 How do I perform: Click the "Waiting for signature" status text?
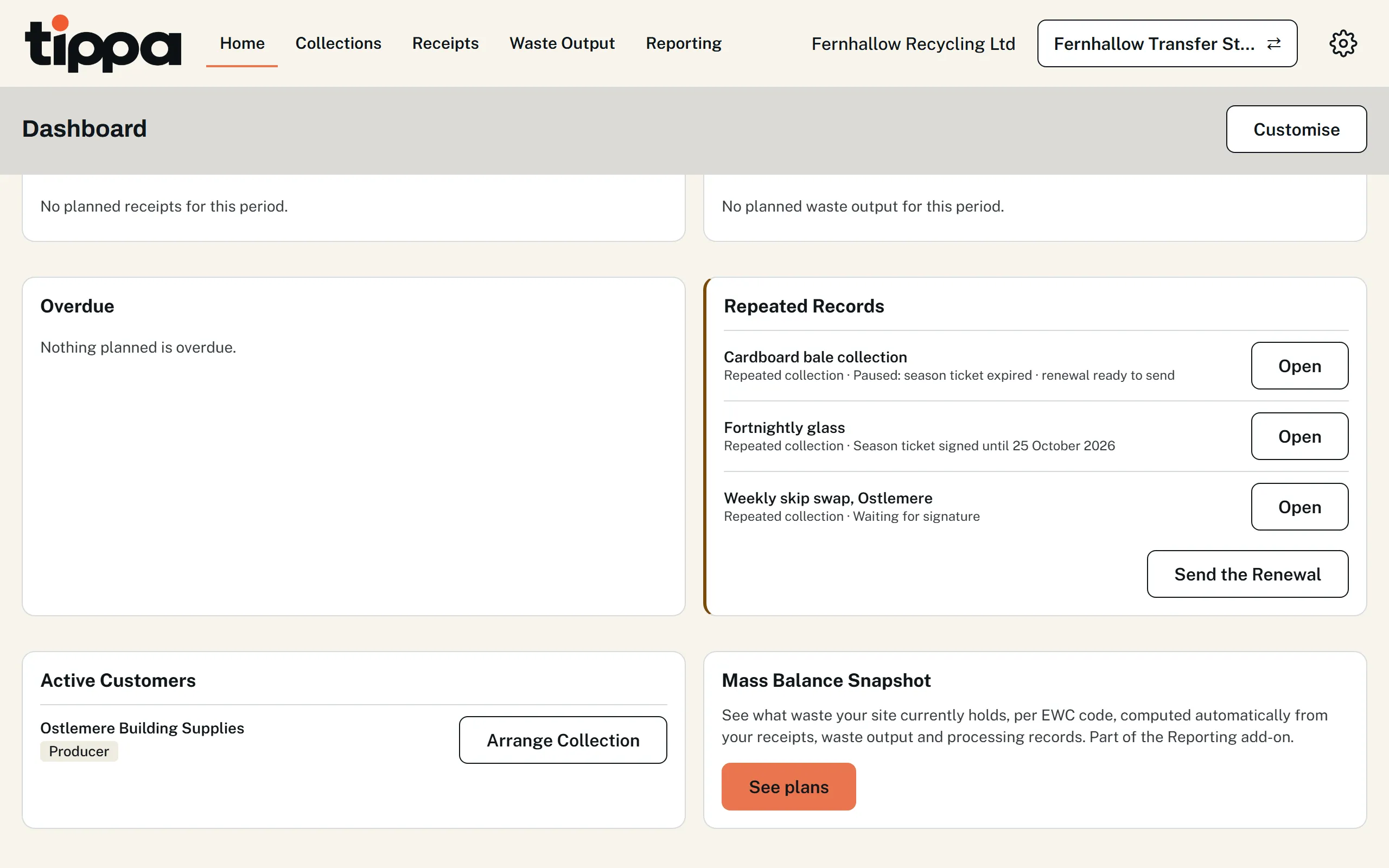[x=916, y=516]
